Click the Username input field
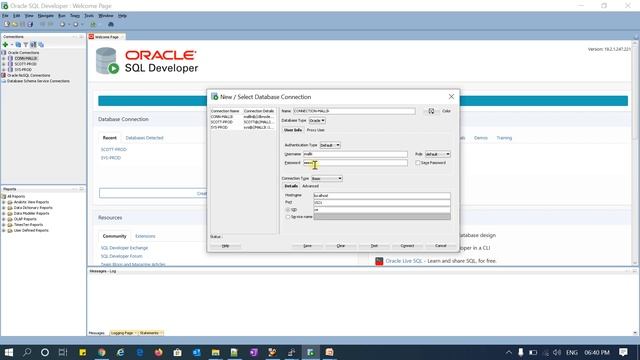Viewport: 640px width, 360px height. (355, 154)
